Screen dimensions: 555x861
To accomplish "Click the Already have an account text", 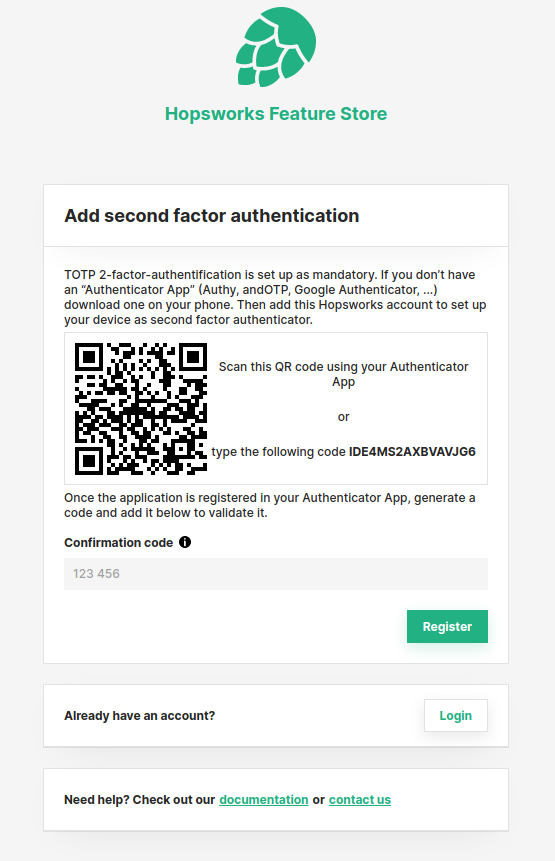I will tap(139, 716).
